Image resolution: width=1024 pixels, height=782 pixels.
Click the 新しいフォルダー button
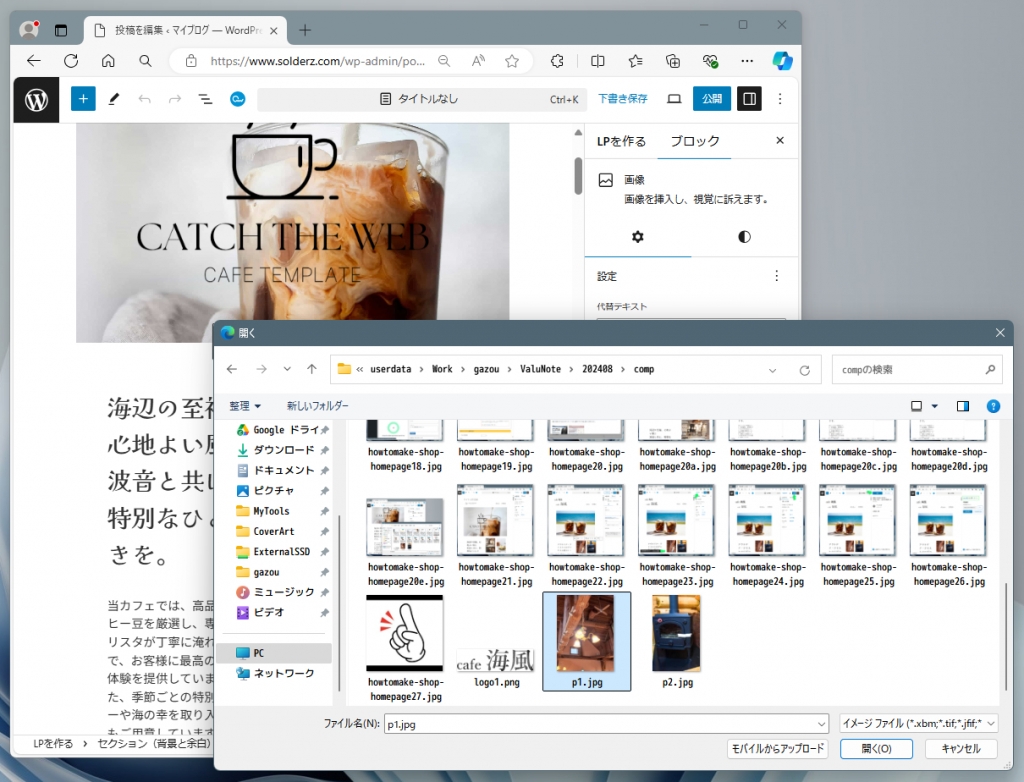pyautogui.click(x=317, y=406)
